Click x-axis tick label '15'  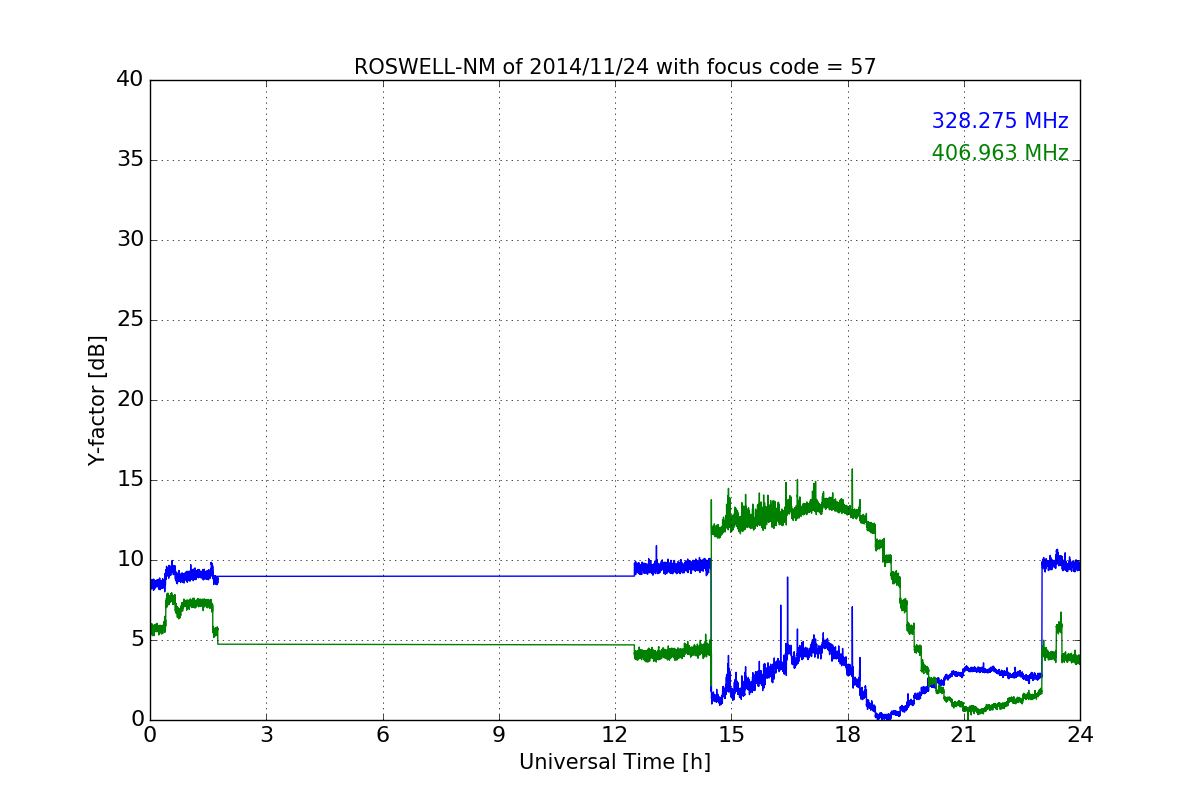[x=731, y=735]
